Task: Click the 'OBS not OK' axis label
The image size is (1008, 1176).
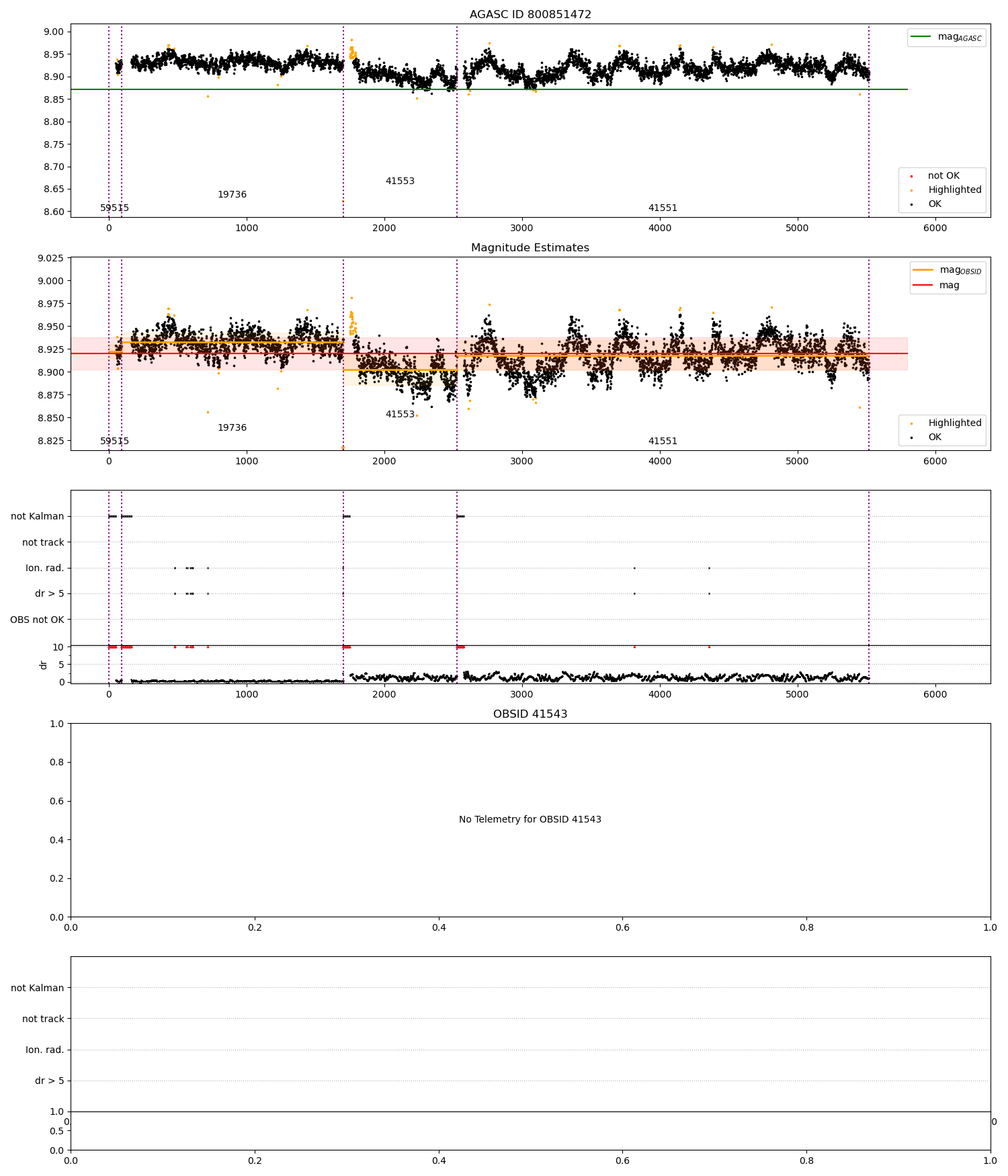Action: coord(37,620)
